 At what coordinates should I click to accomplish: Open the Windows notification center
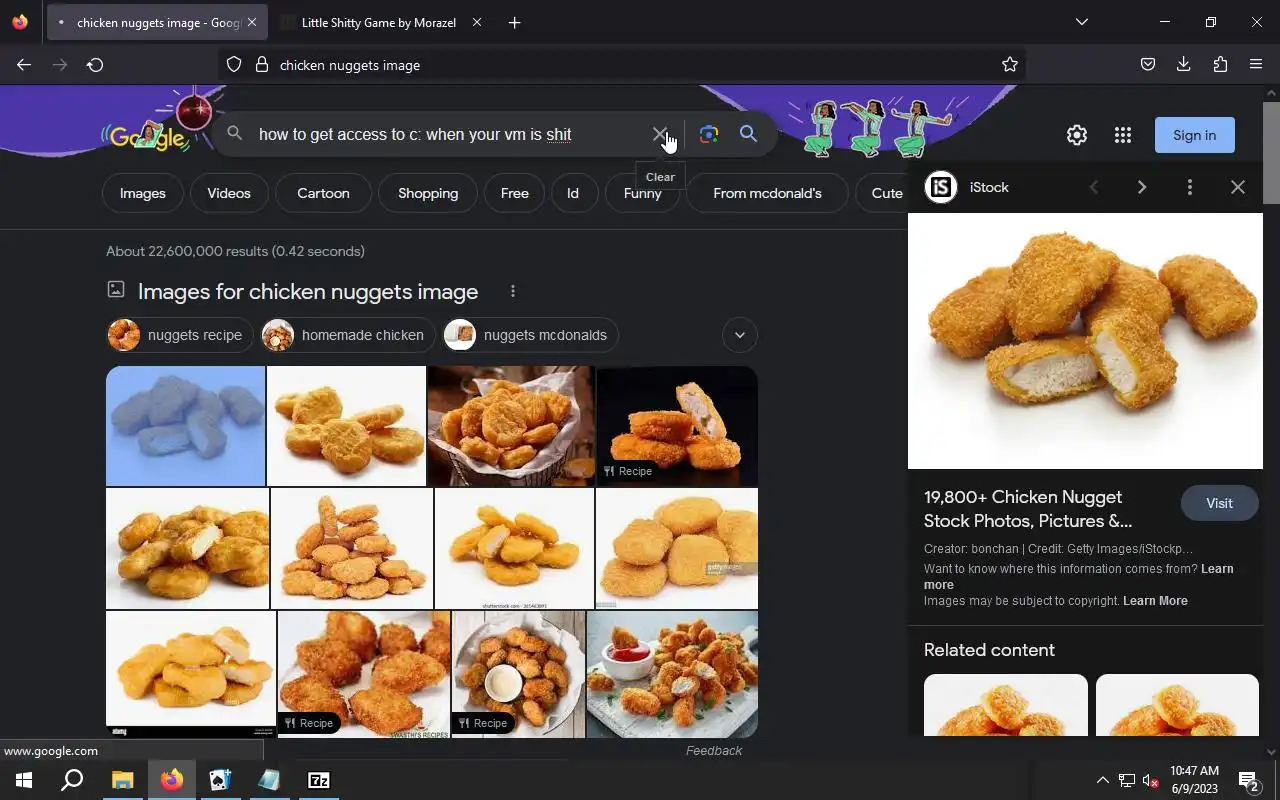coord(1249,780)
